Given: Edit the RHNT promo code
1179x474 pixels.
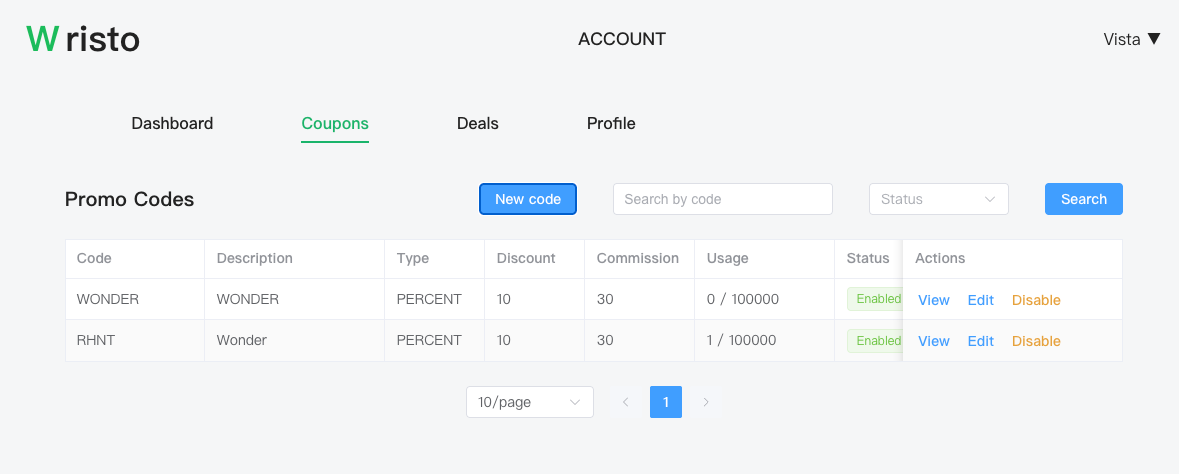Looking at the screenshot, I should (x=980, y=341).
